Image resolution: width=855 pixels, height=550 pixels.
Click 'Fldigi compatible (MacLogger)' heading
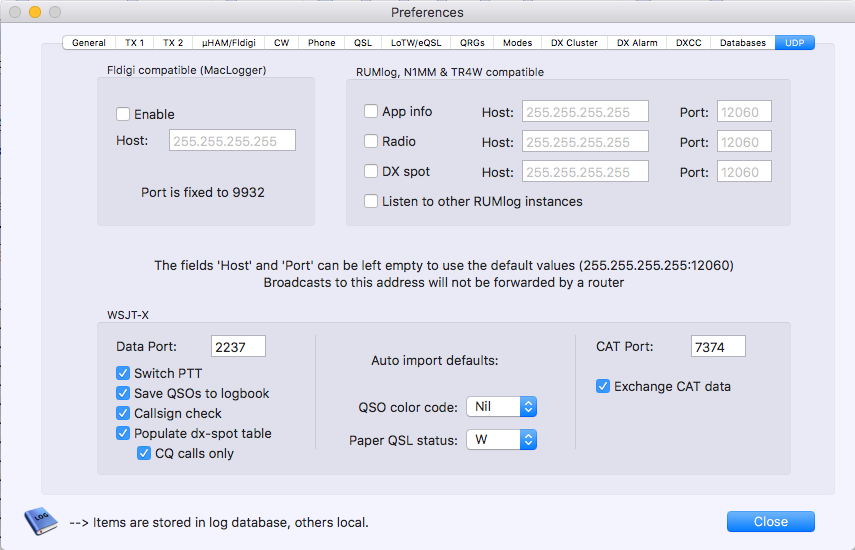[x=186, y=70]
